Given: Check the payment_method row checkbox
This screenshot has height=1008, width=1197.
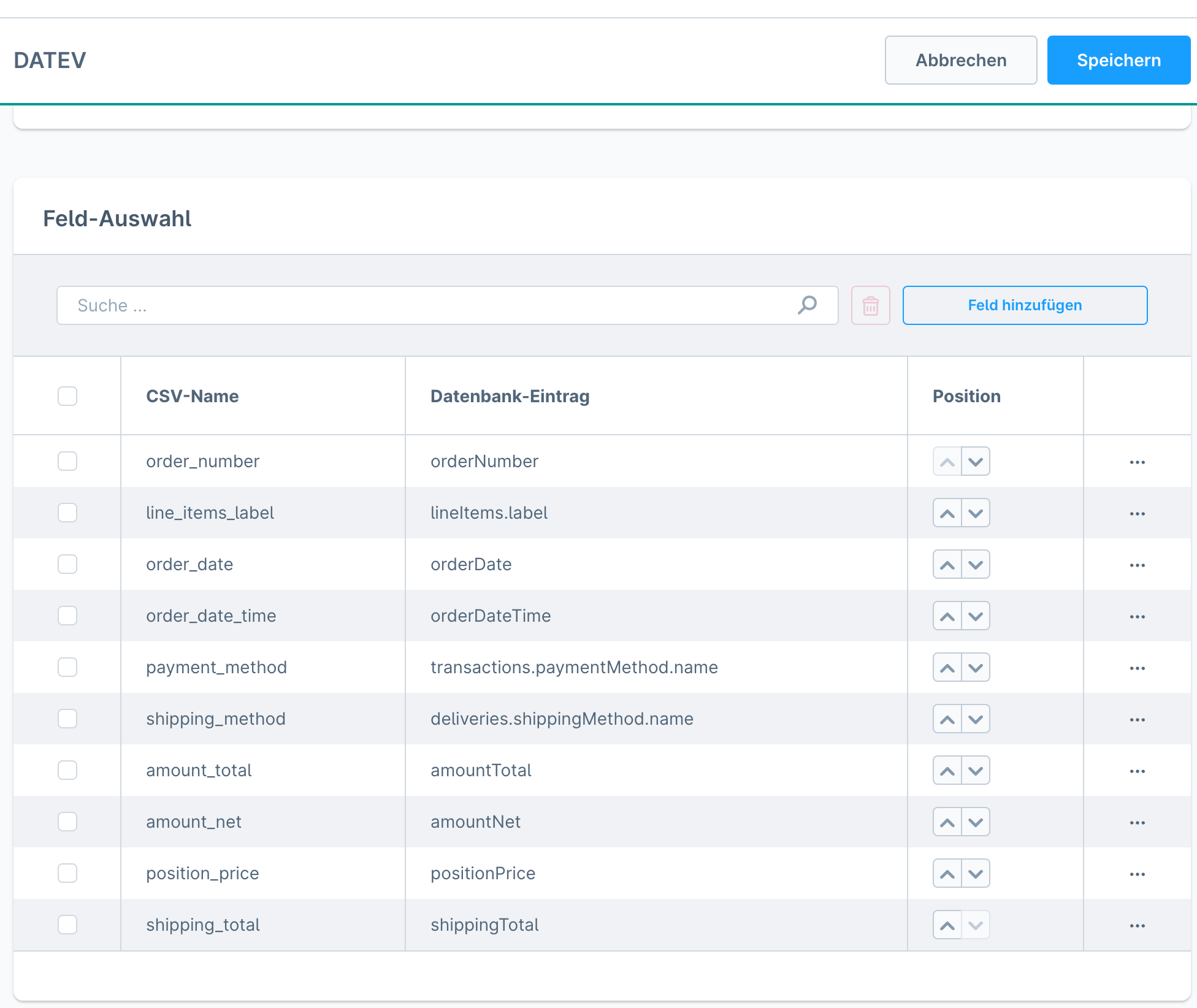Looking at the screenshot, I should coord(67,667).
